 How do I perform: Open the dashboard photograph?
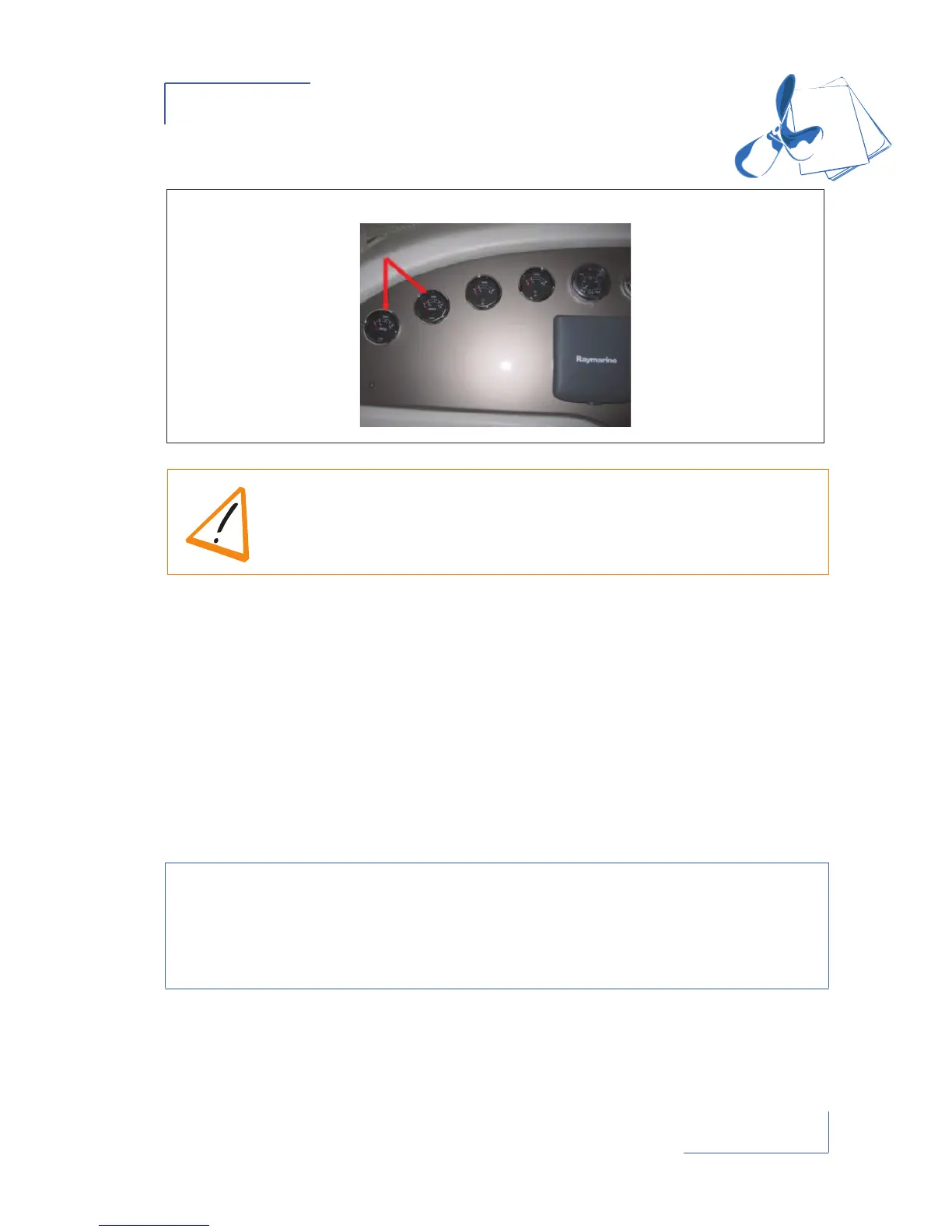[x=495, y=325]
